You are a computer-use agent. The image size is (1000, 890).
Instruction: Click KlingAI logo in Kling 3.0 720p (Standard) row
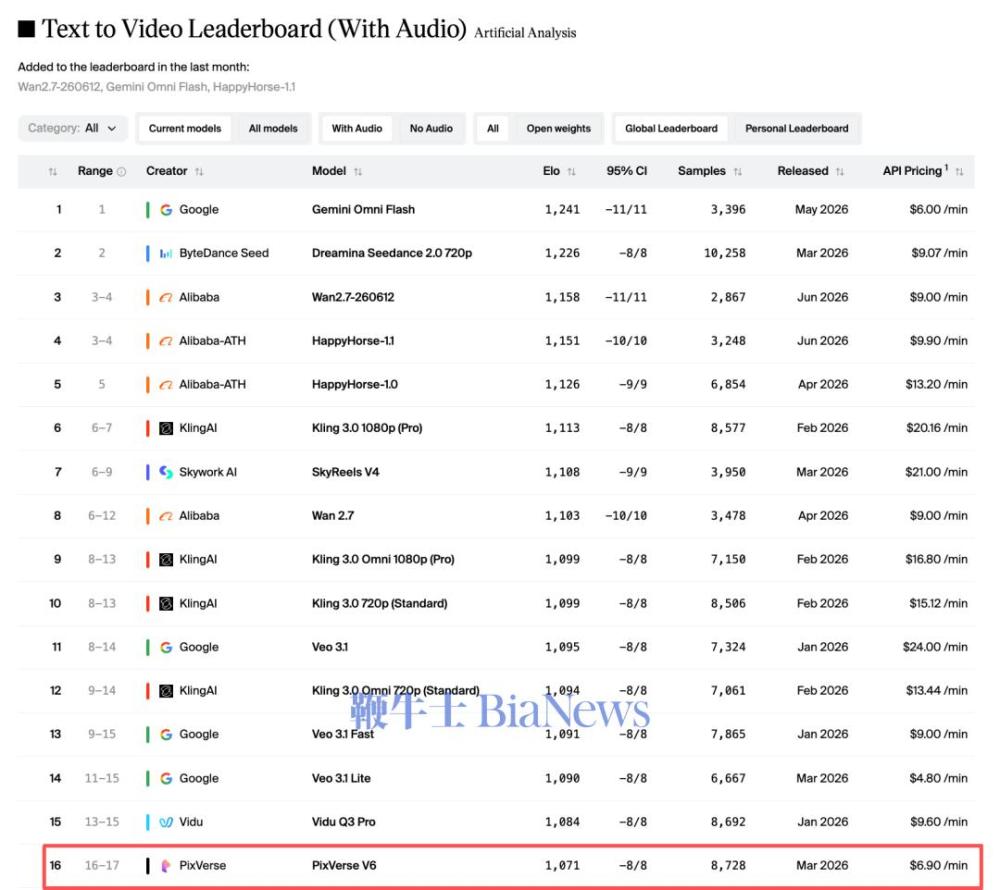click(166, 604)
